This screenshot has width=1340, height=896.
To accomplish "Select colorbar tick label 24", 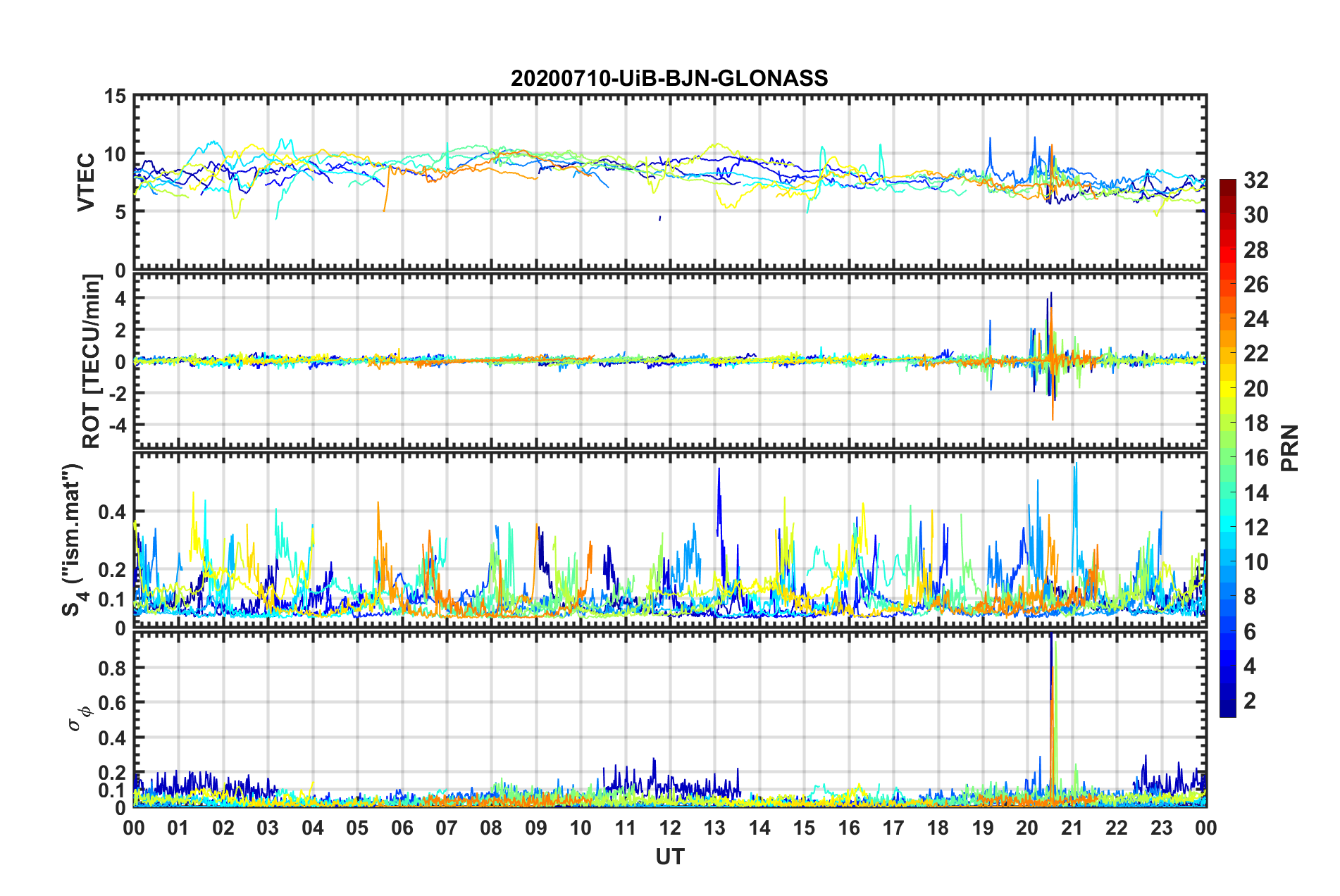I will (1255, 319).
